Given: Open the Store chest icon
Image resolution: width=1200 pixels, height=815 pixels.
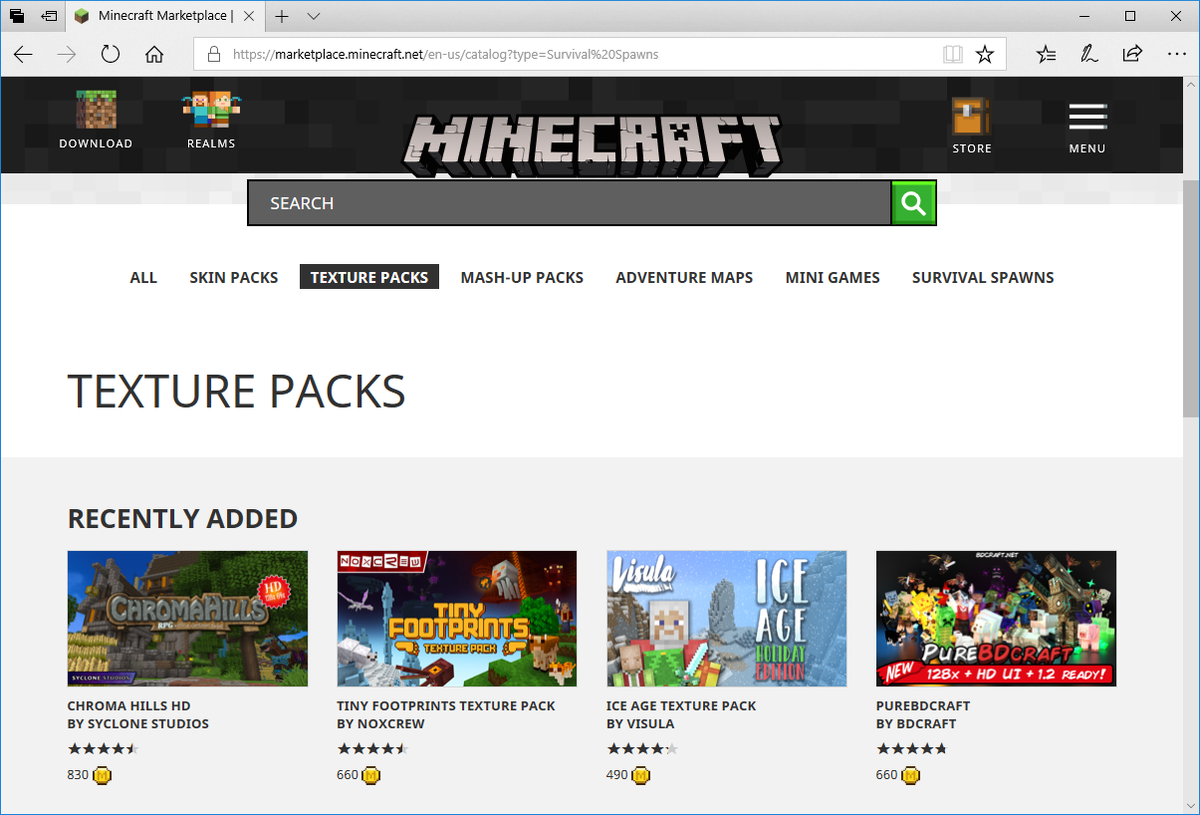Looking at the screenshot, I should 971,117.
